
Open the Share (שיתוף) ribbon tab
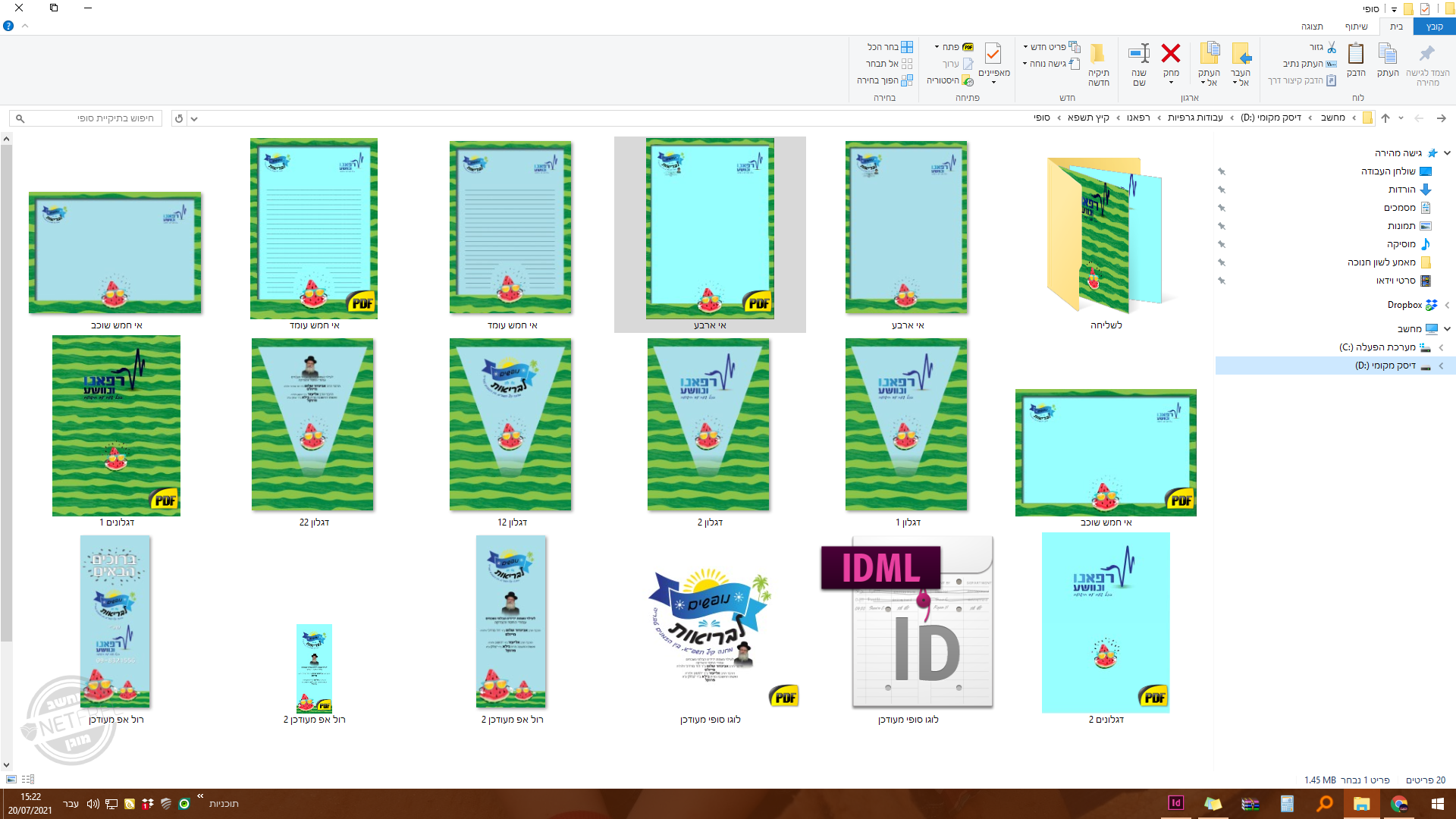pos(1356,27)
